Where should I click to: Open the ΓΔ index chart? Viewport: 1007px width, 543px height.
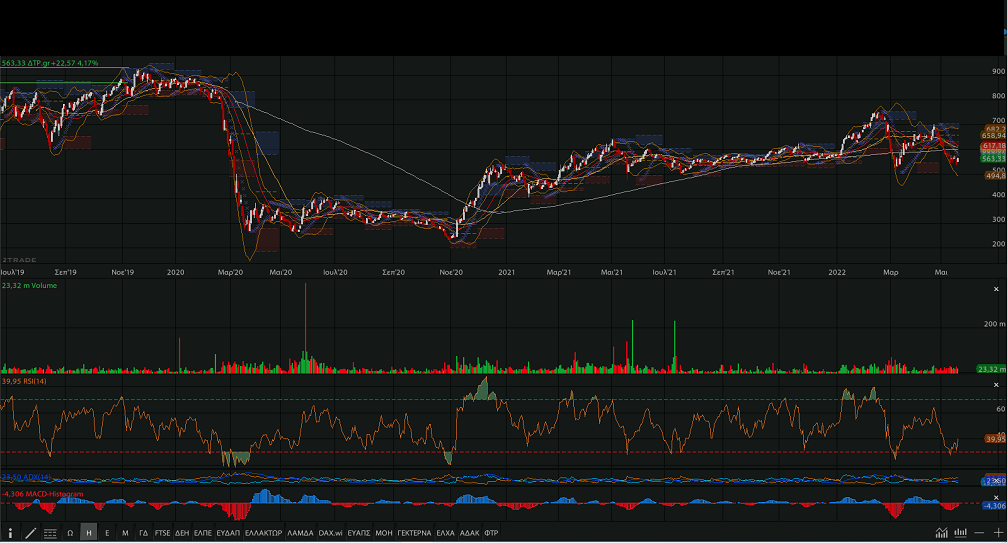pos(143,533)
